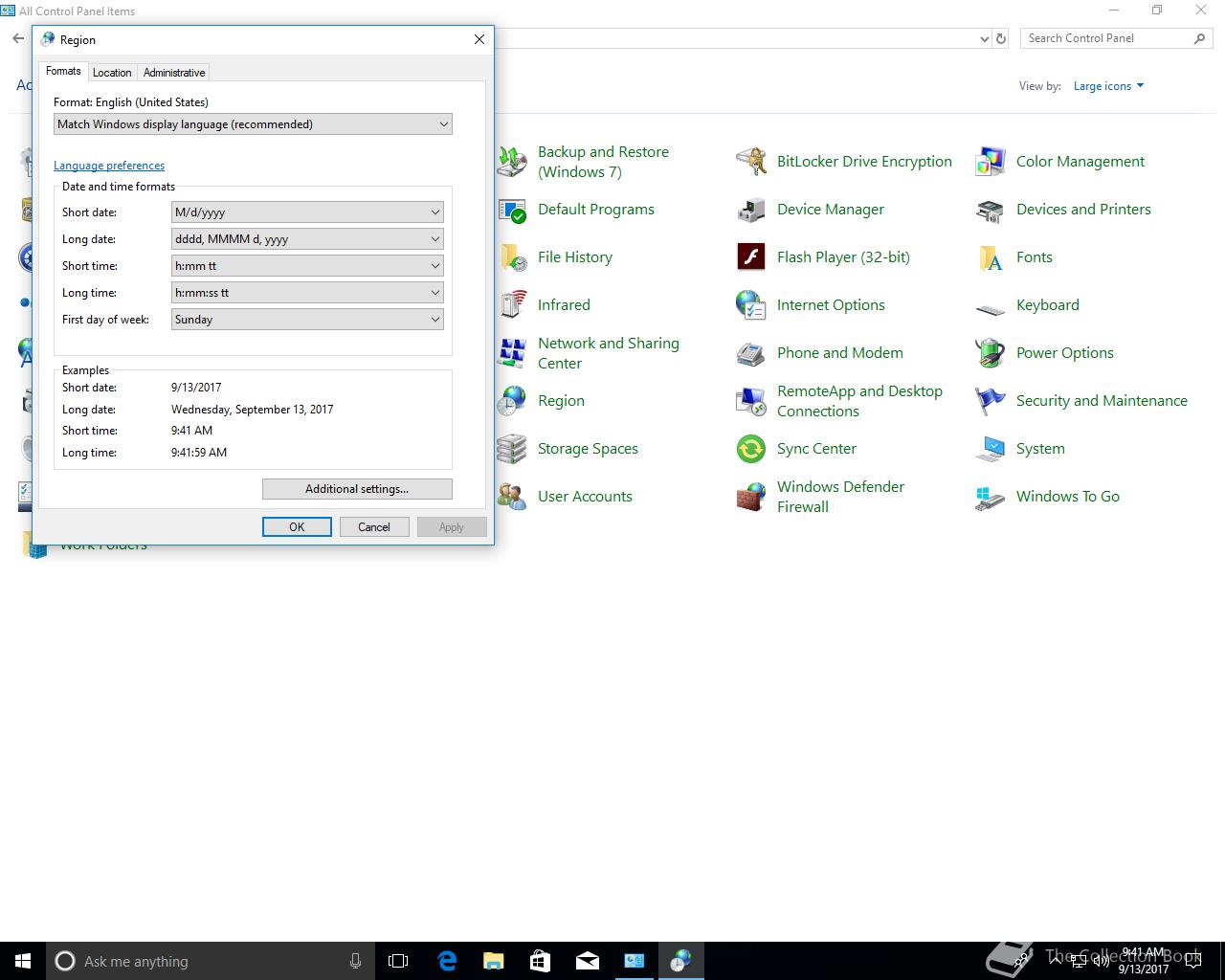Open the Windows To Go icon

(991, 497)
